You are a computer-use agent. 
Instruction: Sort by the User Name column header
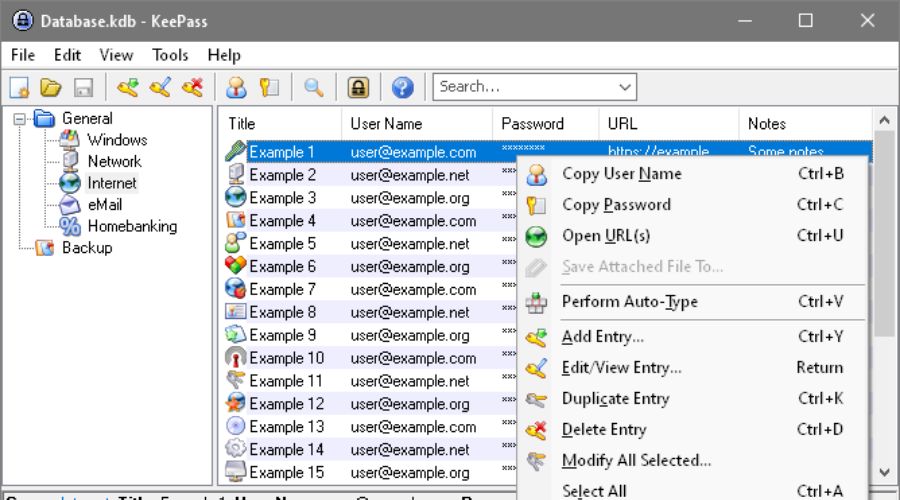(417, 124)
